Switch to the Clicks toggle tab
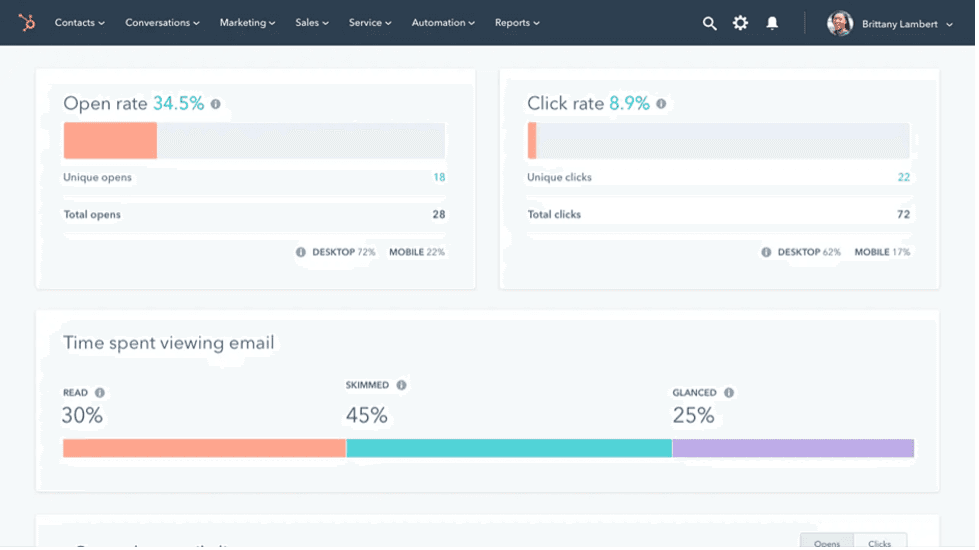 coord(880,543)
